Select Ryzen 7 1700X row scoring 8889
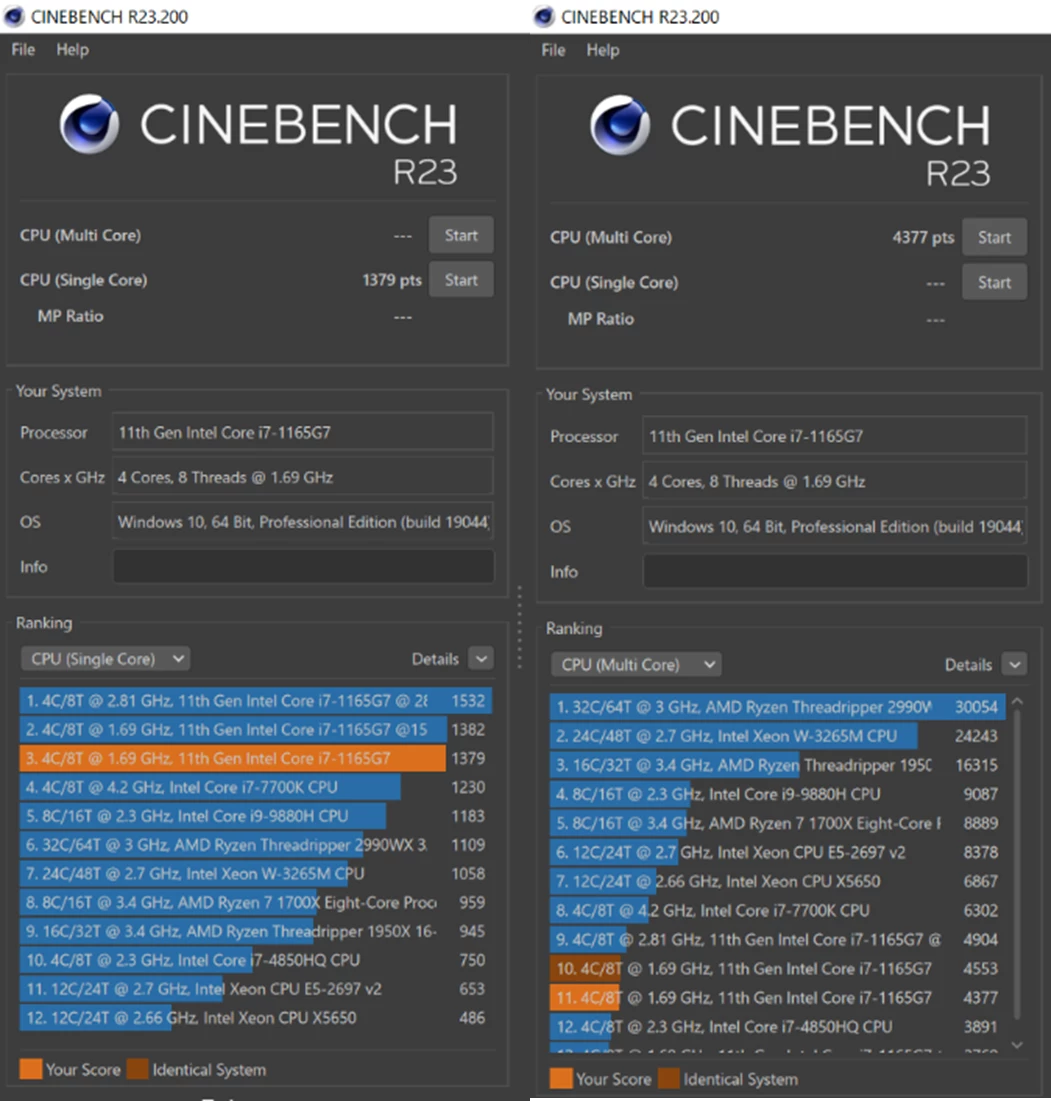The width and height of the screenshot is (1051, 1101). pyautogui.click(x=778, y=823)
